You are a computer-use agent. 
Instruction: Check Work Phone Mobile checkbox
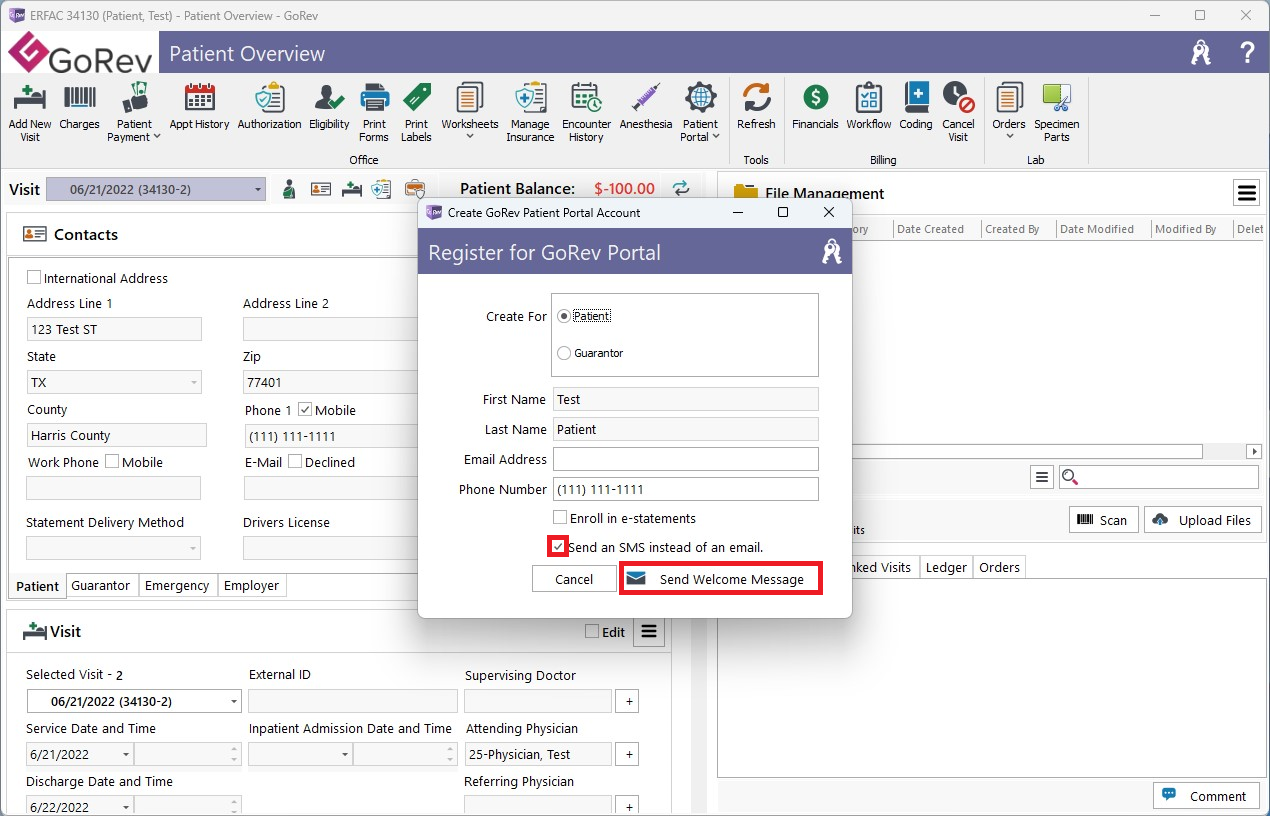pos(112,462)
